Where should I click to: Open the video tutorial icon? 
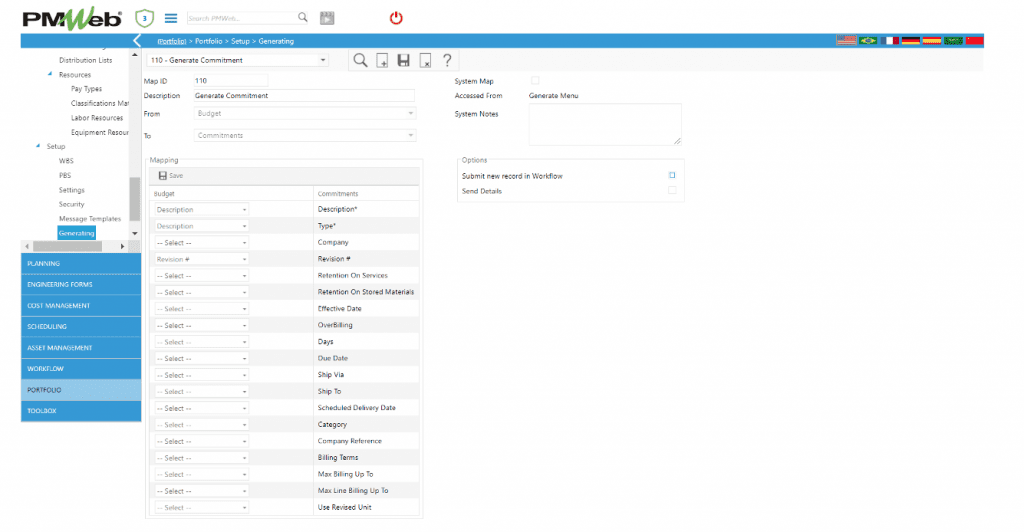[x=327, y=18]
